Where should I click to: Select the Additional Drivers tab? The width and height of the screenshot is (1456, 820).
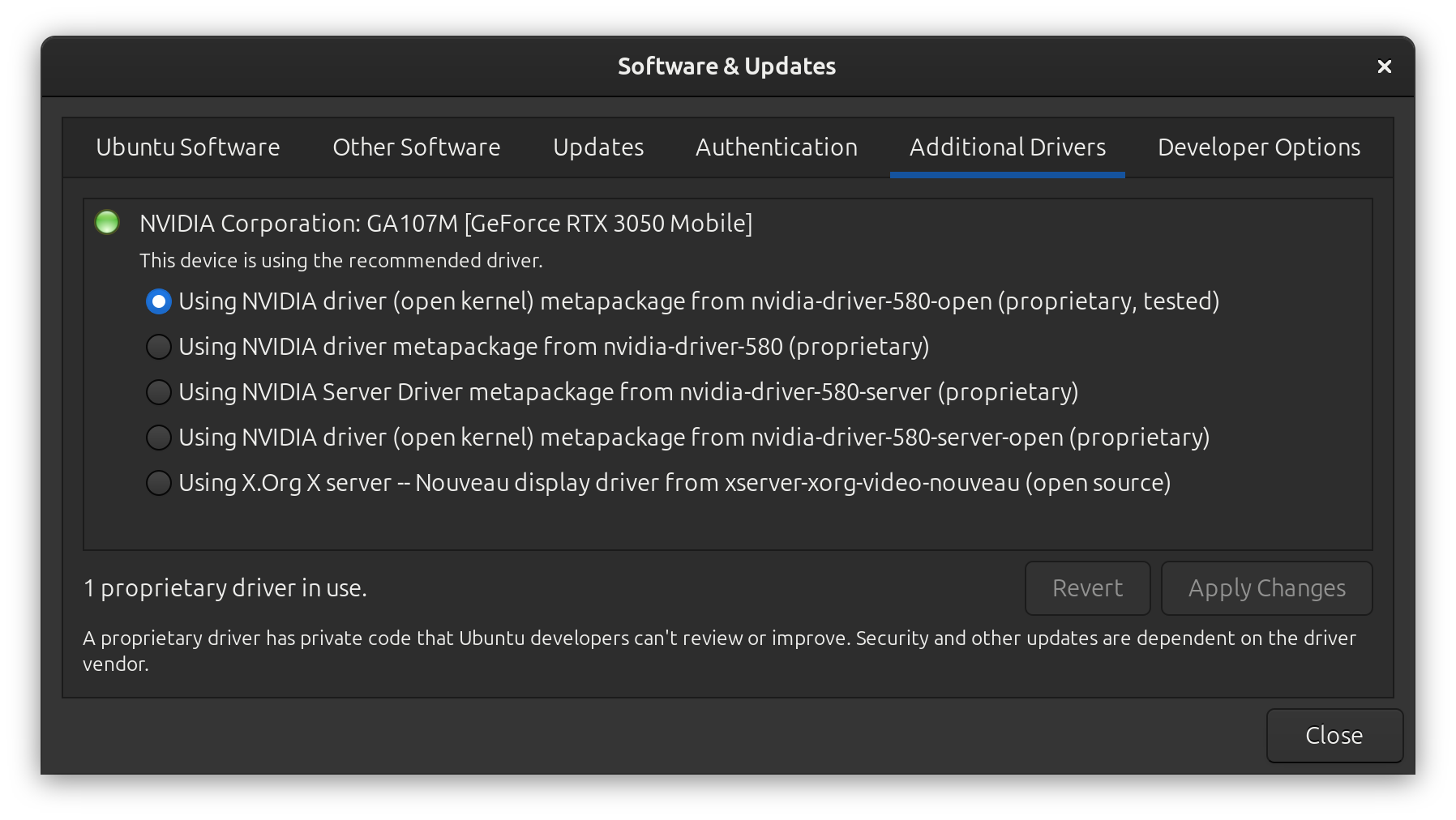point(1007,147)
